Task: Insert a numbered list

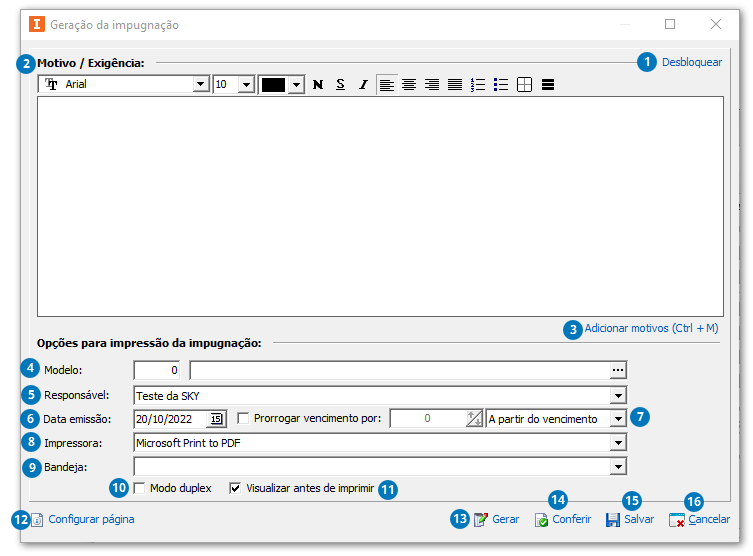Action: click(478, 85)
